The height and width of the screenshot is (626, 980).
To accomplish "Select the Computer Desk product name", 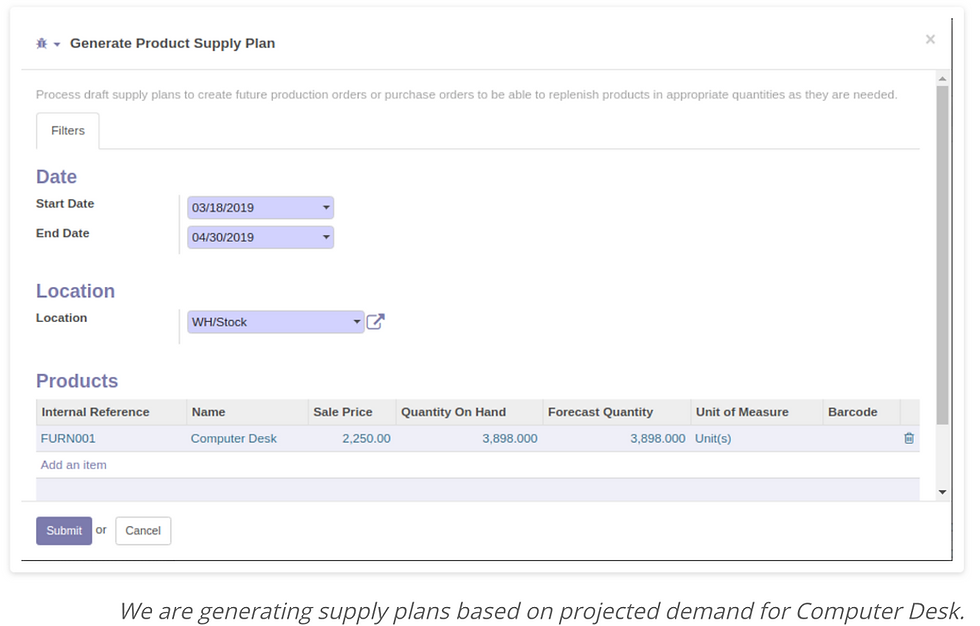I will tap(233, 439).
